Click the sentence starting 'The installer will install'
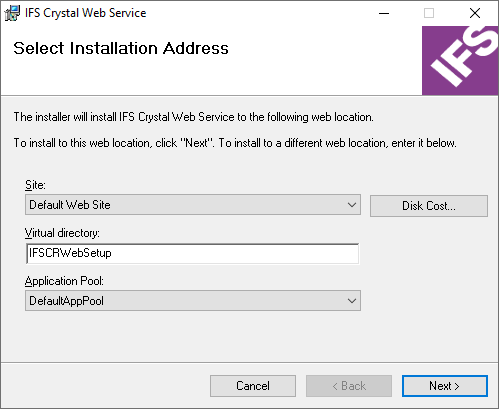Image resolution: width=499 pixels, height=409 pixels. pyautogui.click(x=194, y=117)
